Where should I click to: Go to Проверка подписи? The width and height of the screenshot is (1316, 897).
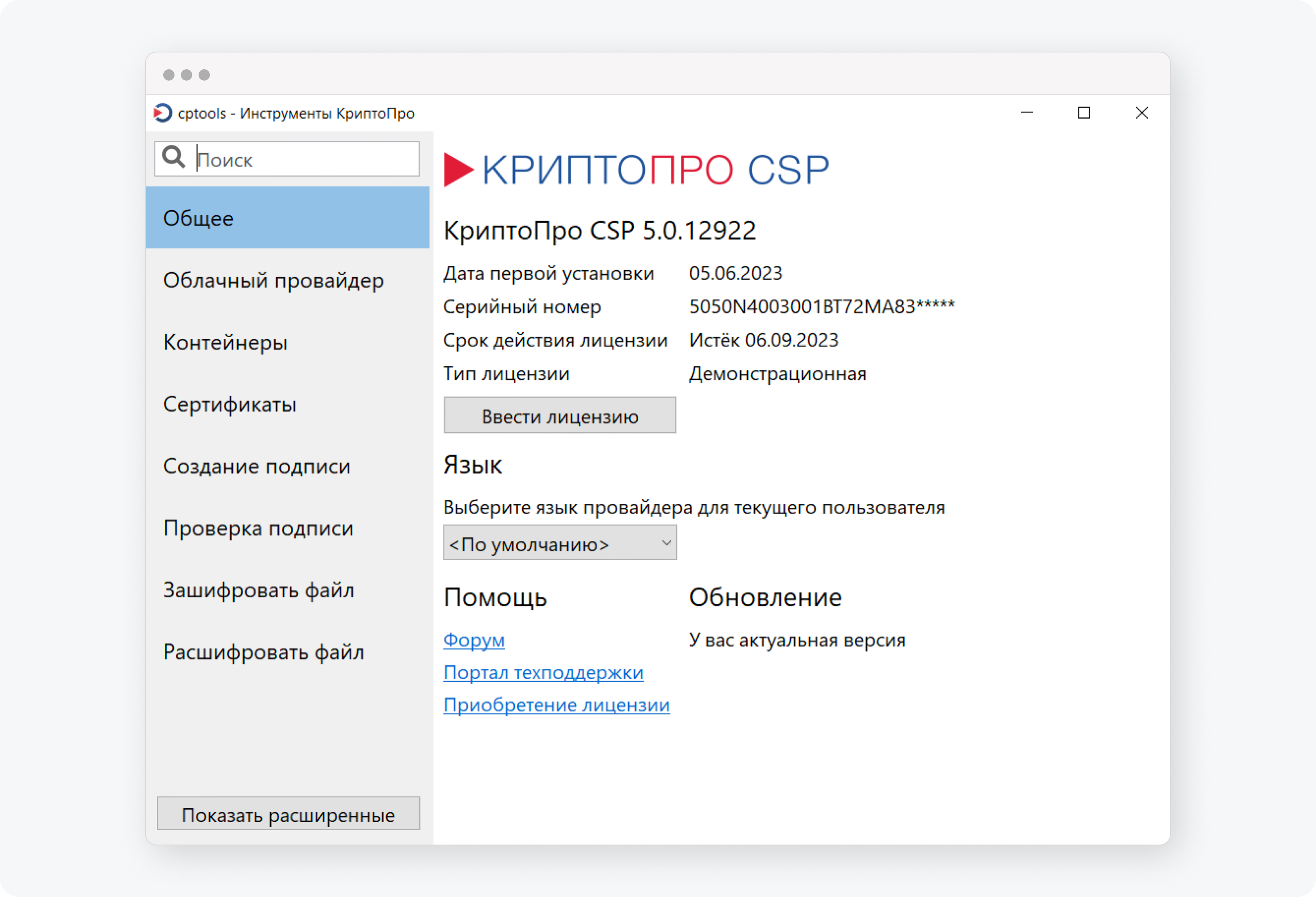[x=287, y=528]
